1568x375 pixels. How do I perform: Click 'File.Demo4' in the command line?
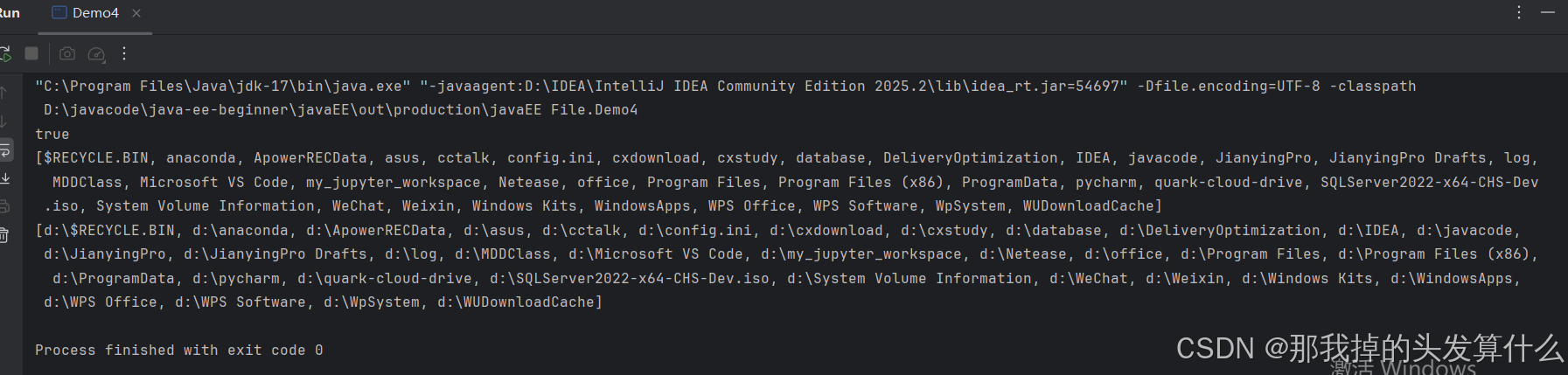(x=595, y=109)
